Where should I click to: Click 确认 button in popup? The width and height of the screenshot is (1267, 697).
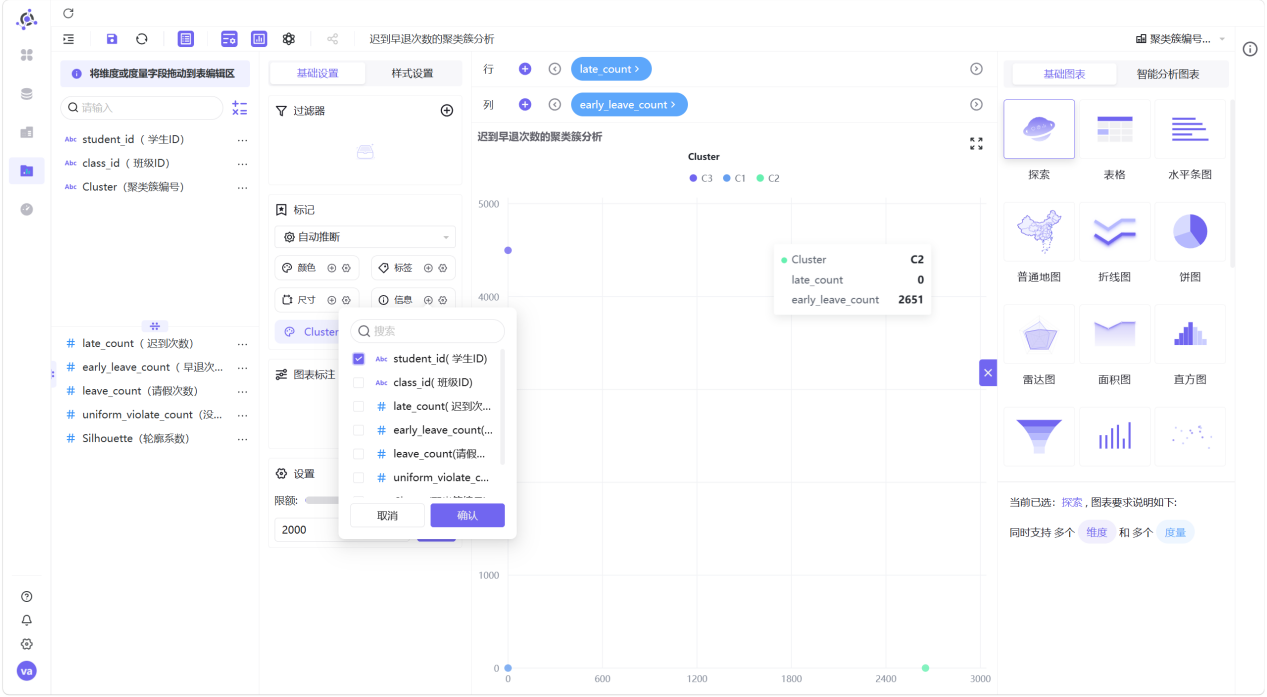(x=467, y=515)
